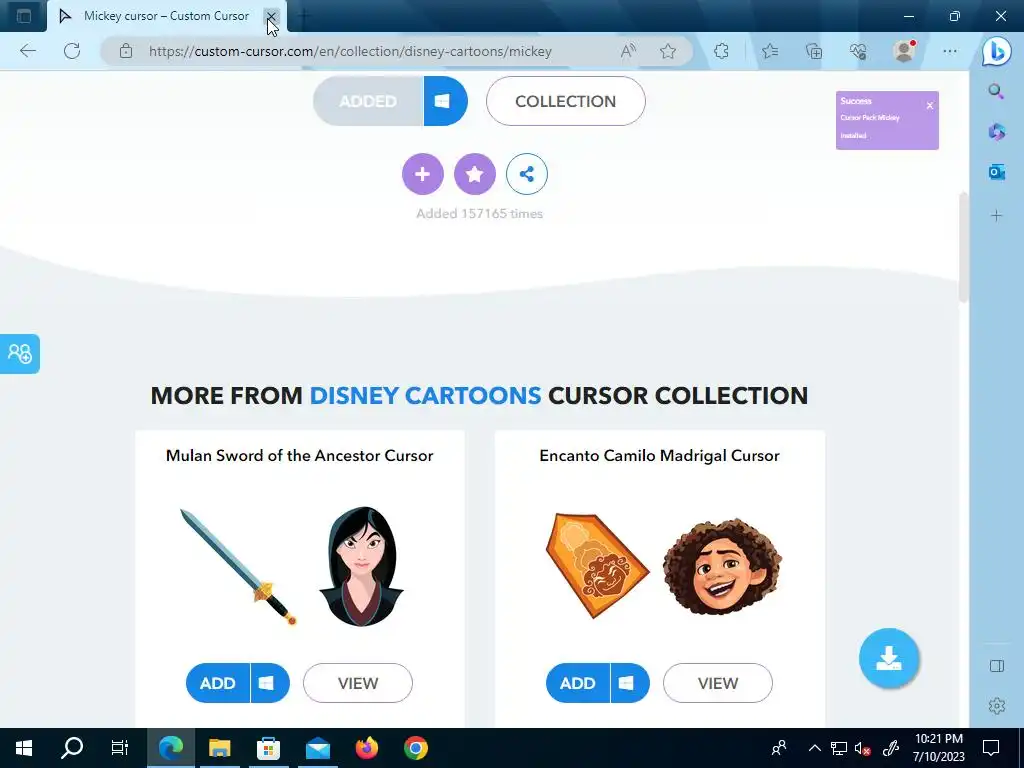Click Windows icon beside Mulan ADD button
This screenshot has width=1024, height=768.
tap(269, 683)
